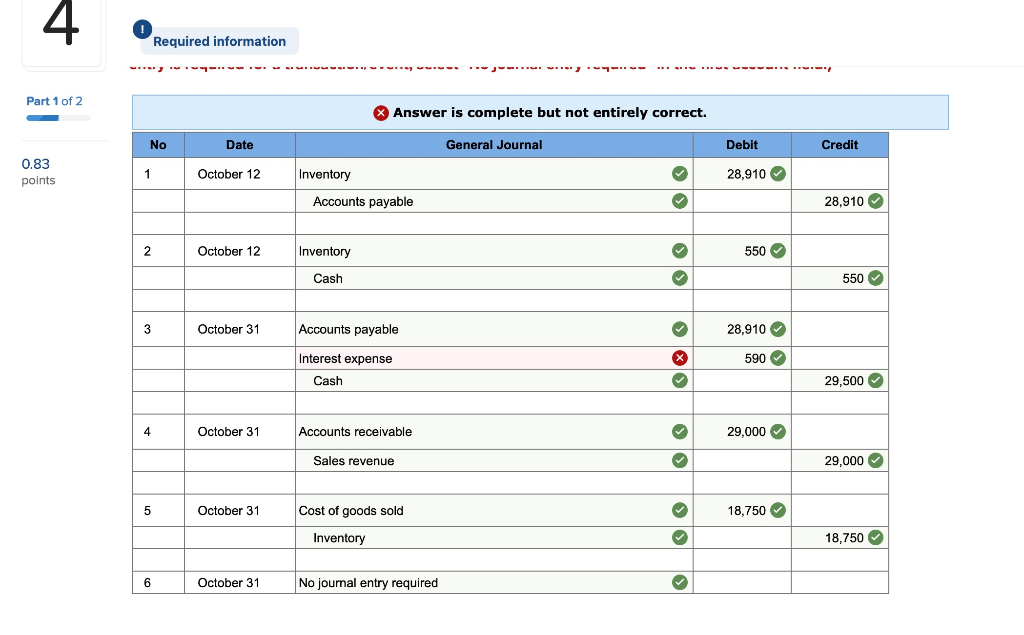Image resolution: width=1024 pixels, height=635 pixels.
Task: Select the Date cell for entry 3
Action: pos(239,329)
